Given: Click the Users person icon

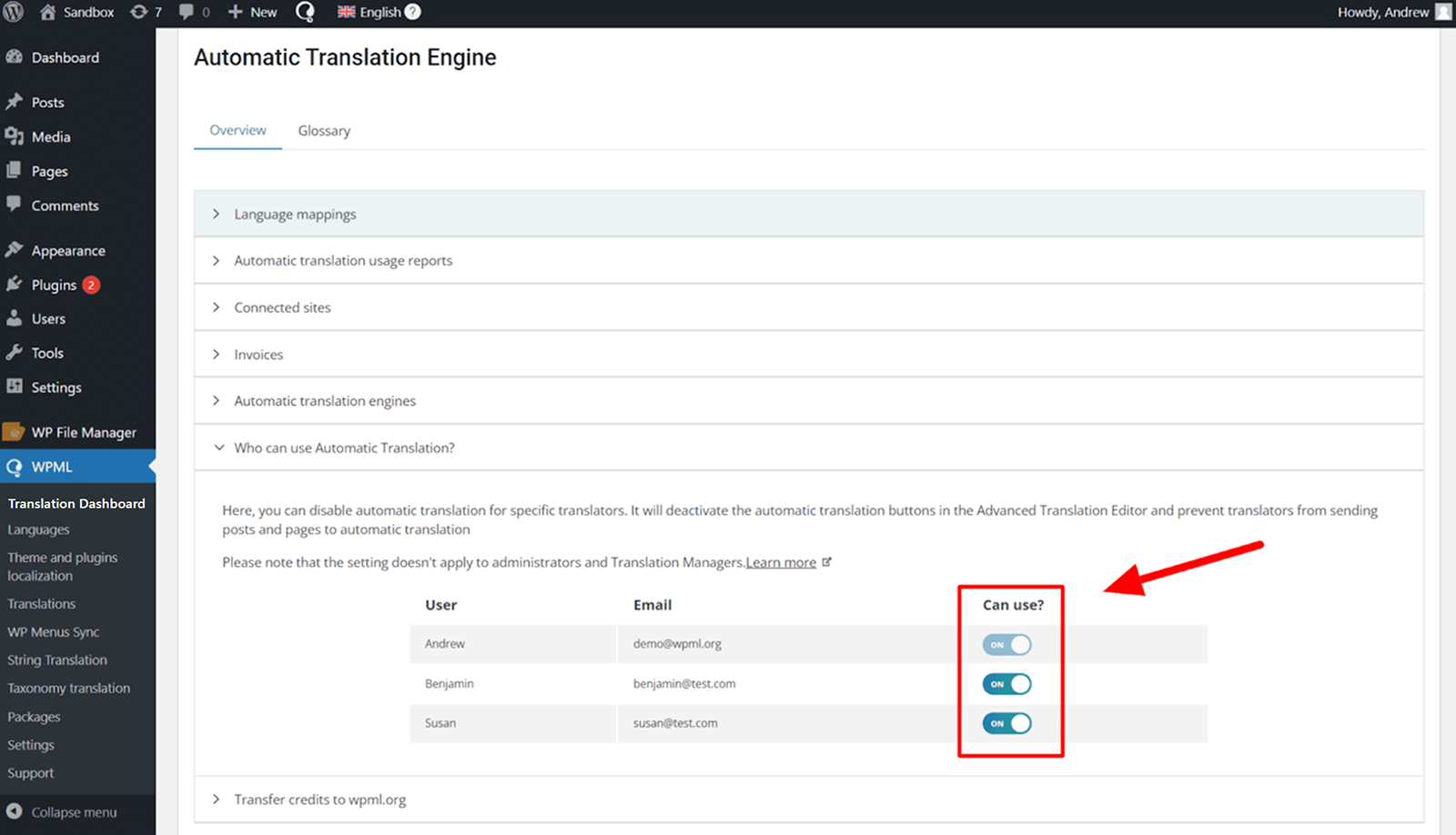Looking at the screenshot, I should tap(15, 318).
